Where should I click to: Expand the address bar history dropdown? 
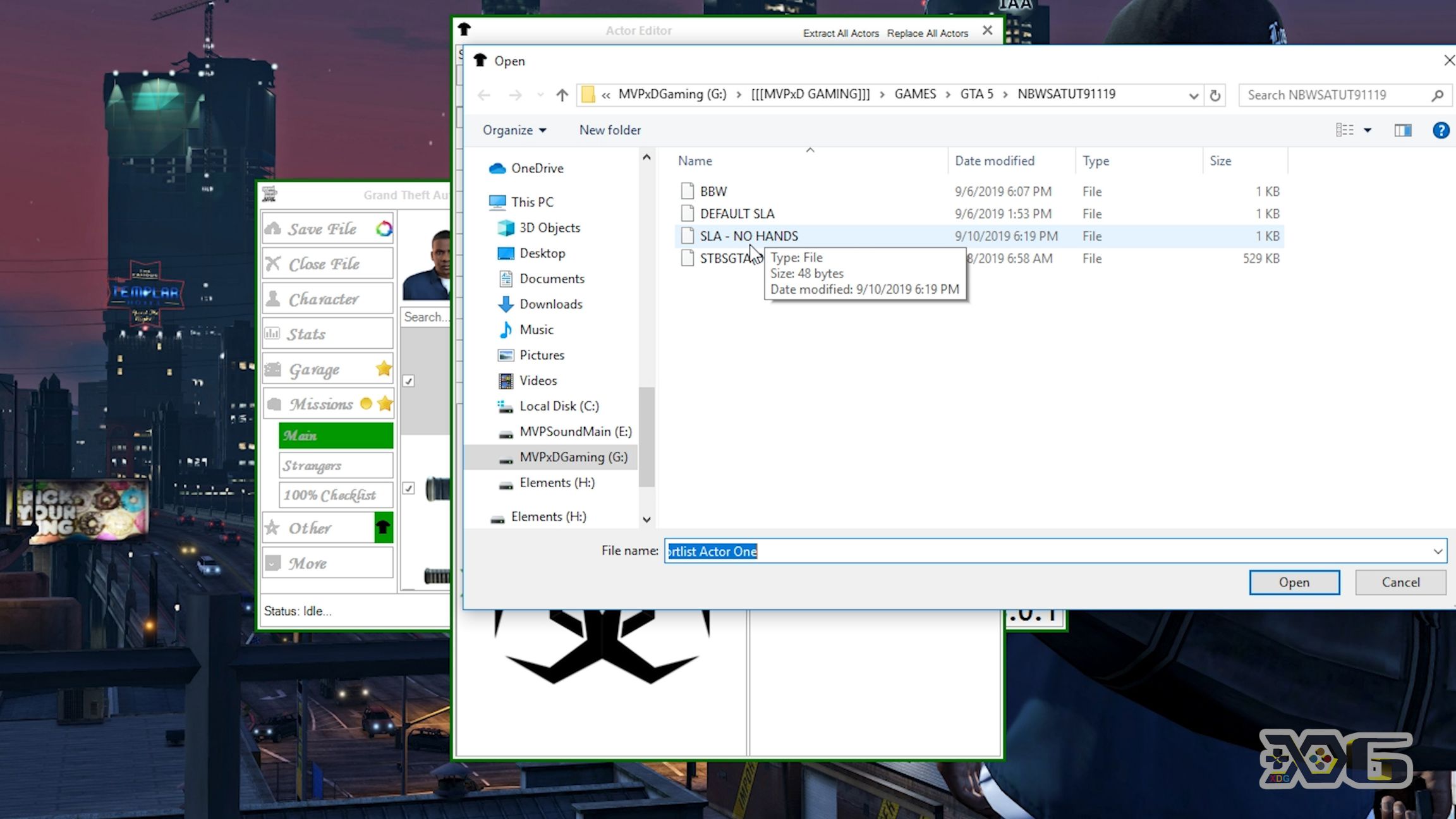(x=1193, y=95)
